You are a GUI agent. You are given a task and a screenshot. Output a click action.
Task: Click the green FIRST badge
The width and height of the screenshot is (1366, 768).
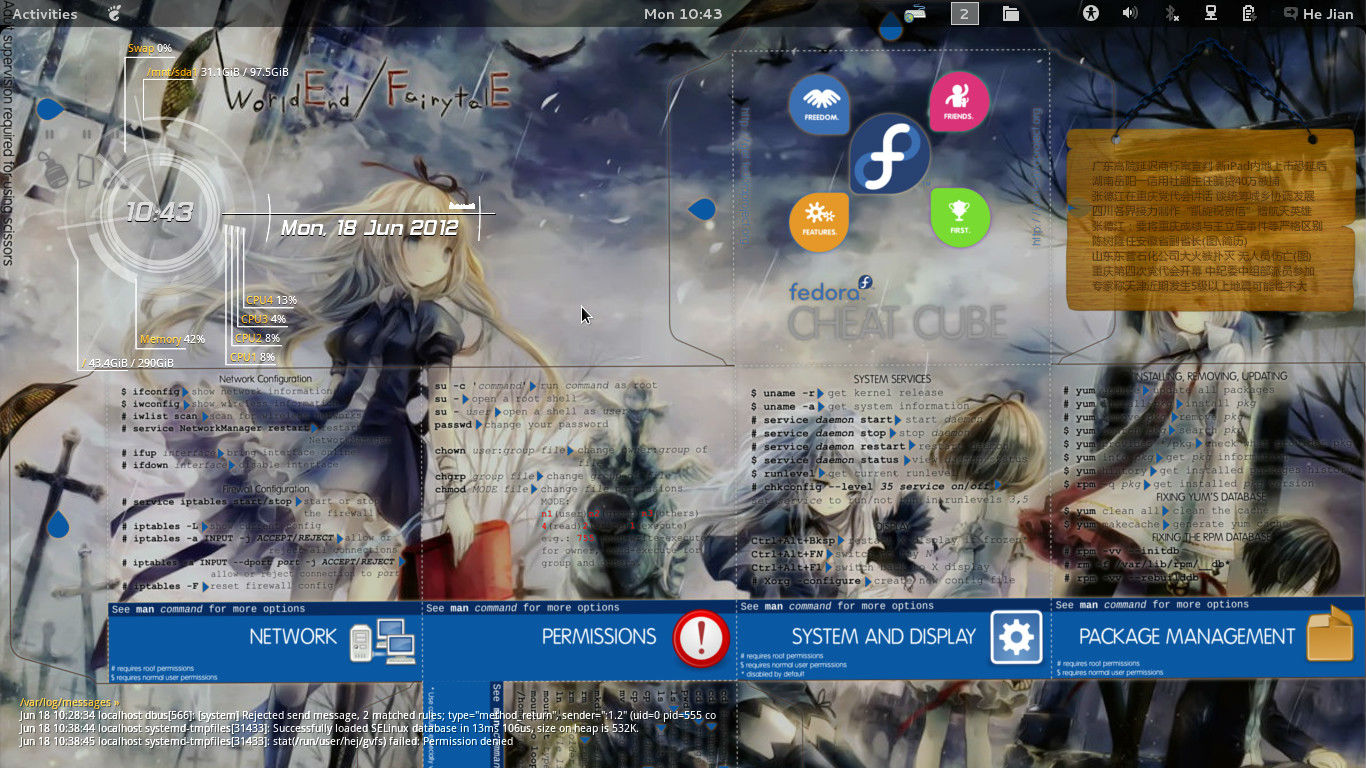(960, 218)
